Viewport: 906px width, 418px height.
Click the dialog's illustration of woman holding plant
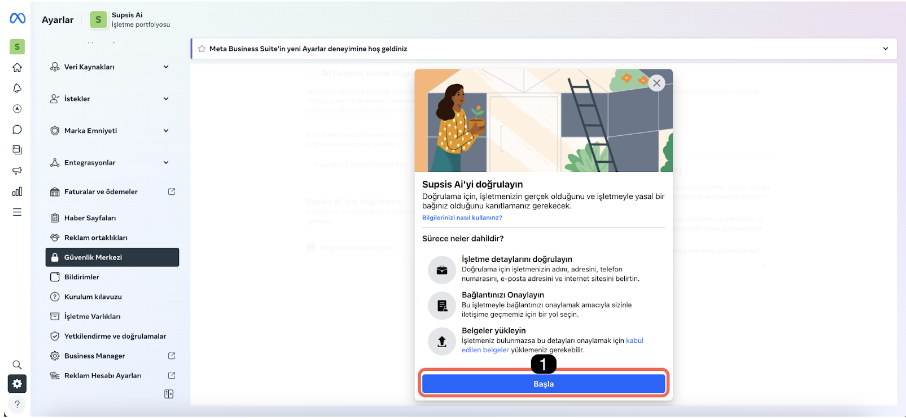544,120
